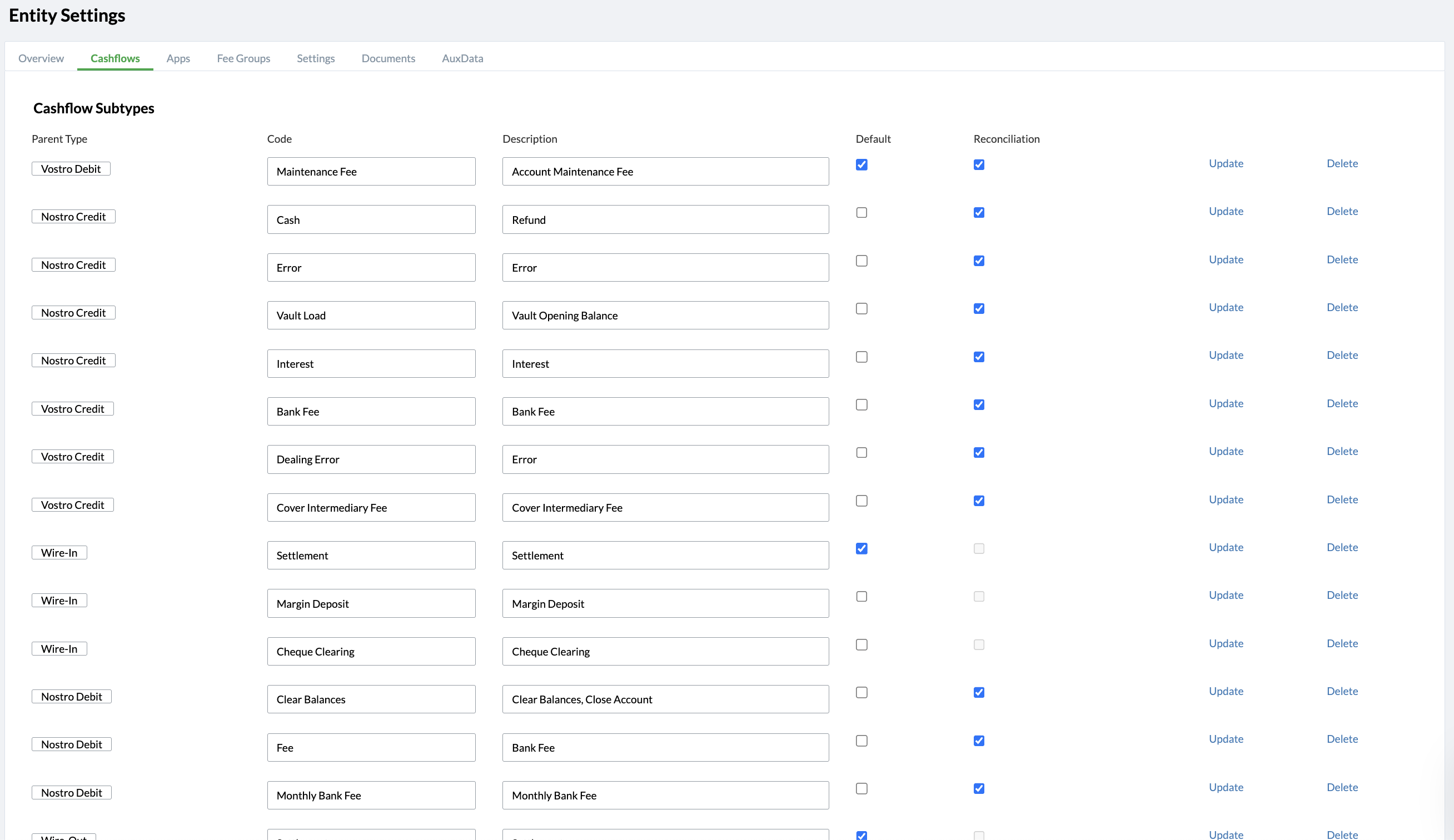The width and height of the screenshot is (1454, 840).
Task: Delete the Cheque Clearing subtype
Action: [x=1342, y=643]
